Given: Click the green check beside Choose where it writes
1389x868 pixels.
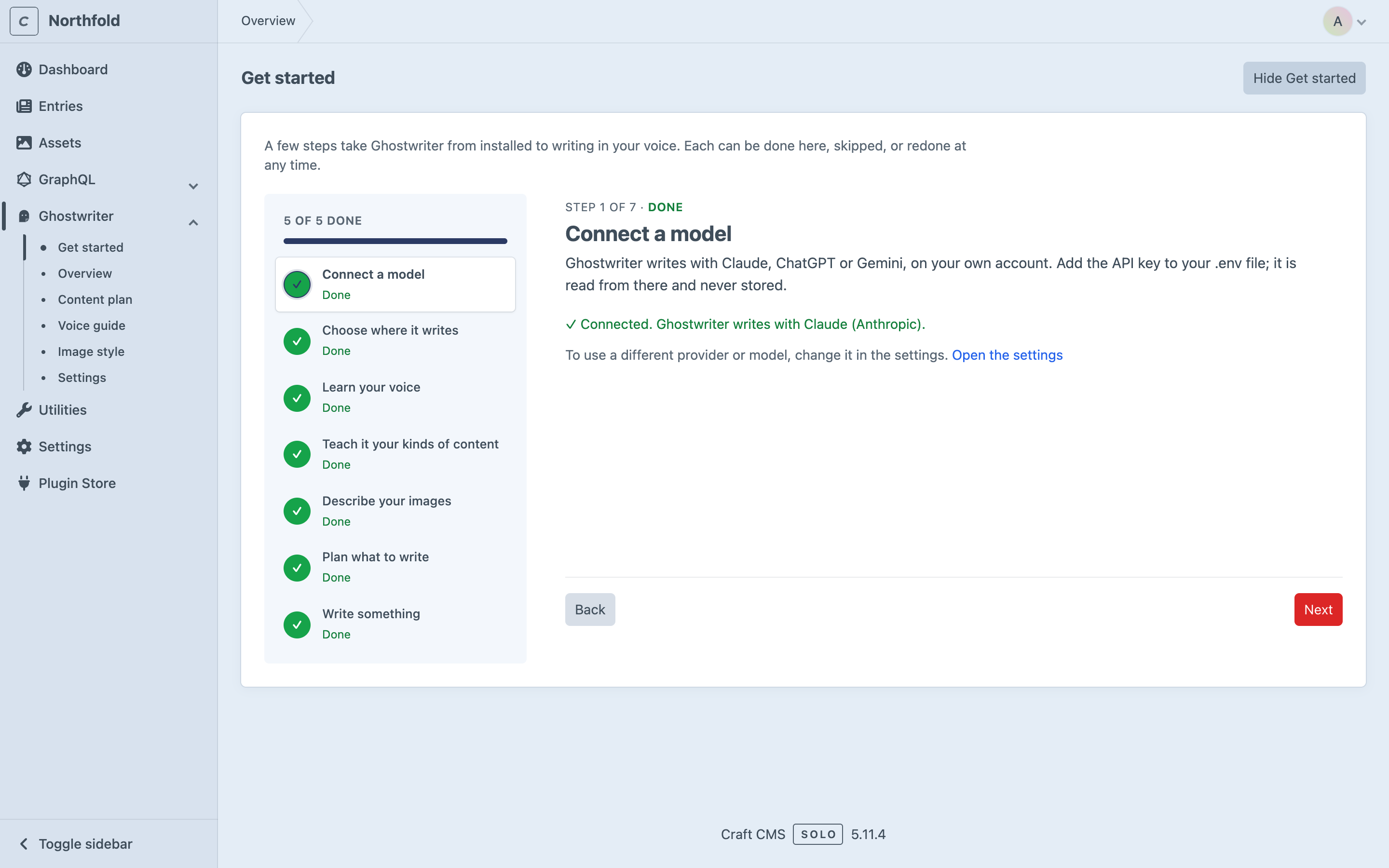Looking at the screenshot, I should point(297,341).
